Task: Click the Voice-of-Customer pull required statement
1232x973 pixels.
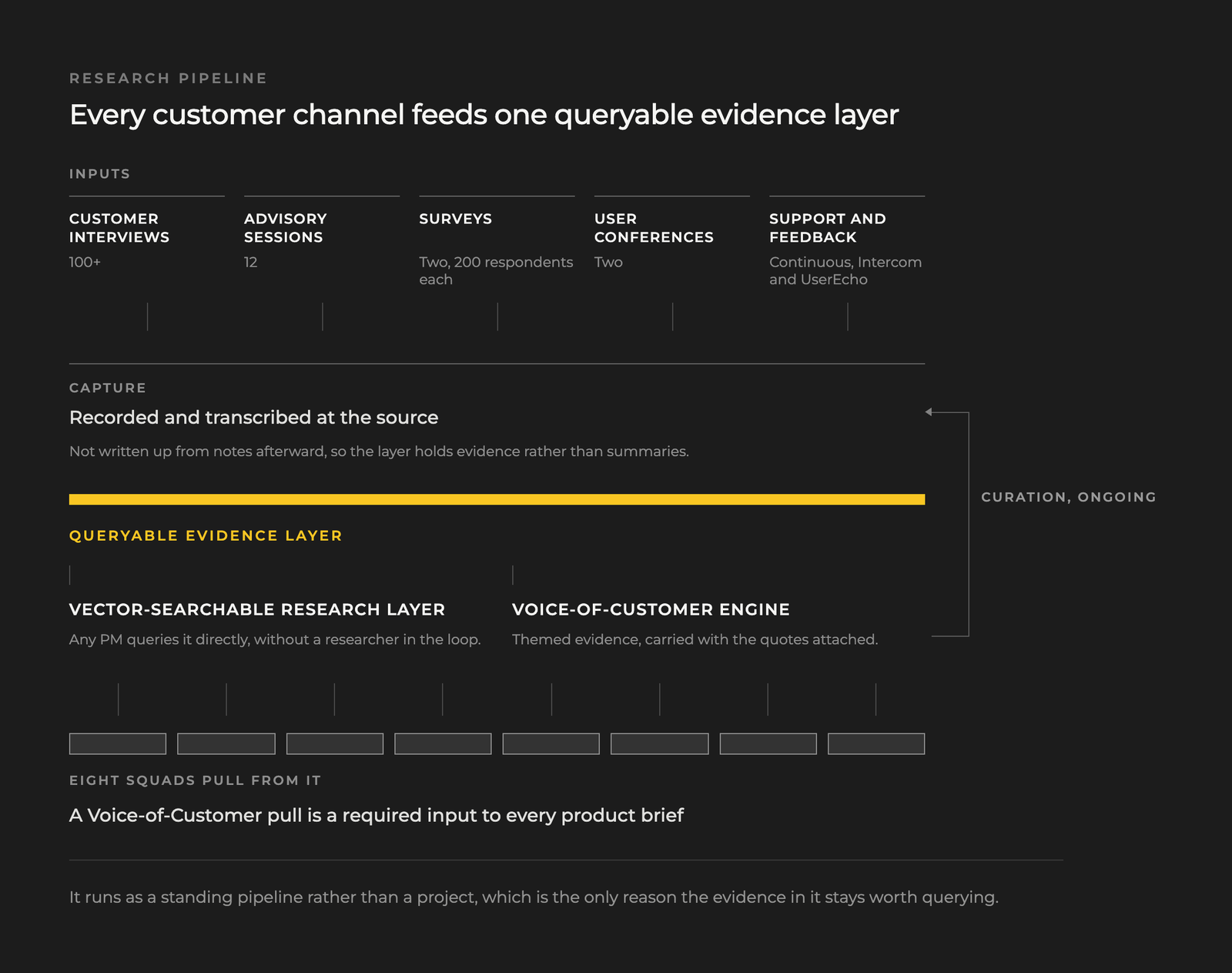Action: click(377, 815)
